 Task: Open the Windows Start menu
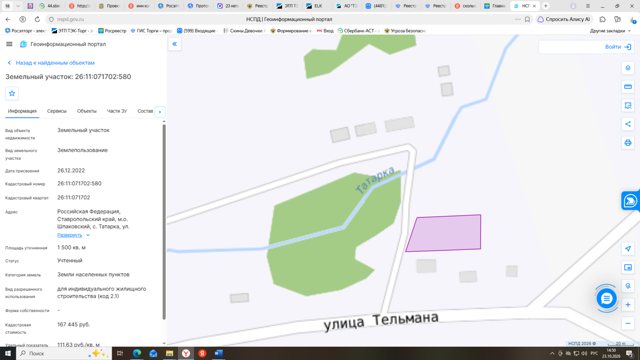point(8,353)
